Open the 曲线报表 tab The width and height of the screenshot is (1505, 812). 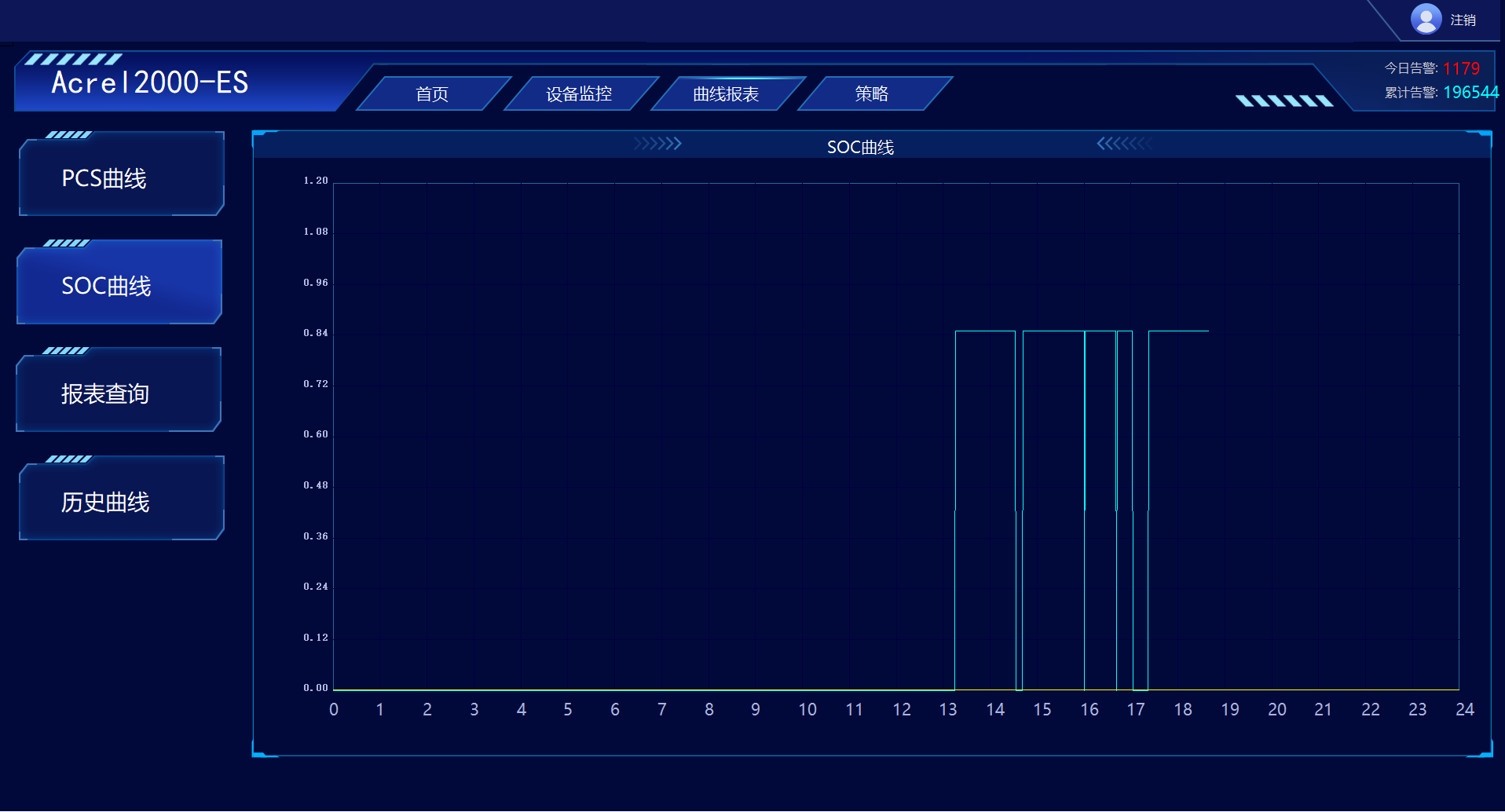(726, 94)
